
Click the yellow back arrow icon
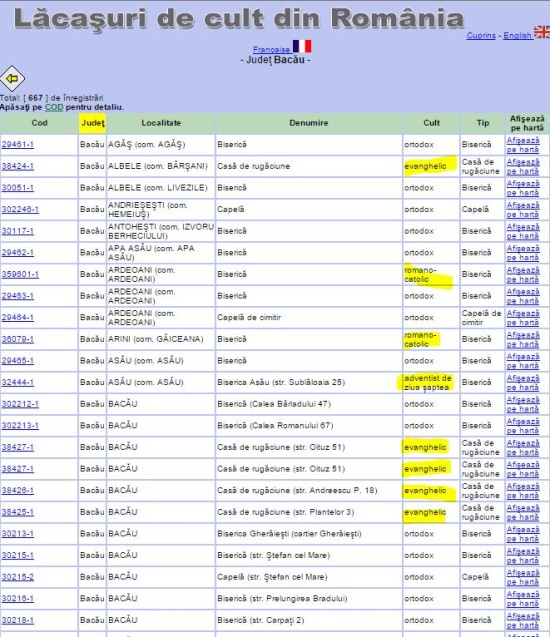12,78
